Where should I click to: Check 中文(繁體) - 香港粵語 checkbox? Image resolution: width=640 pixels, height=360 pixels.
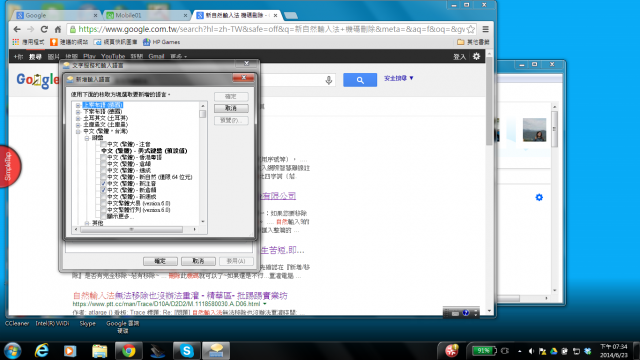coord(104,157)
